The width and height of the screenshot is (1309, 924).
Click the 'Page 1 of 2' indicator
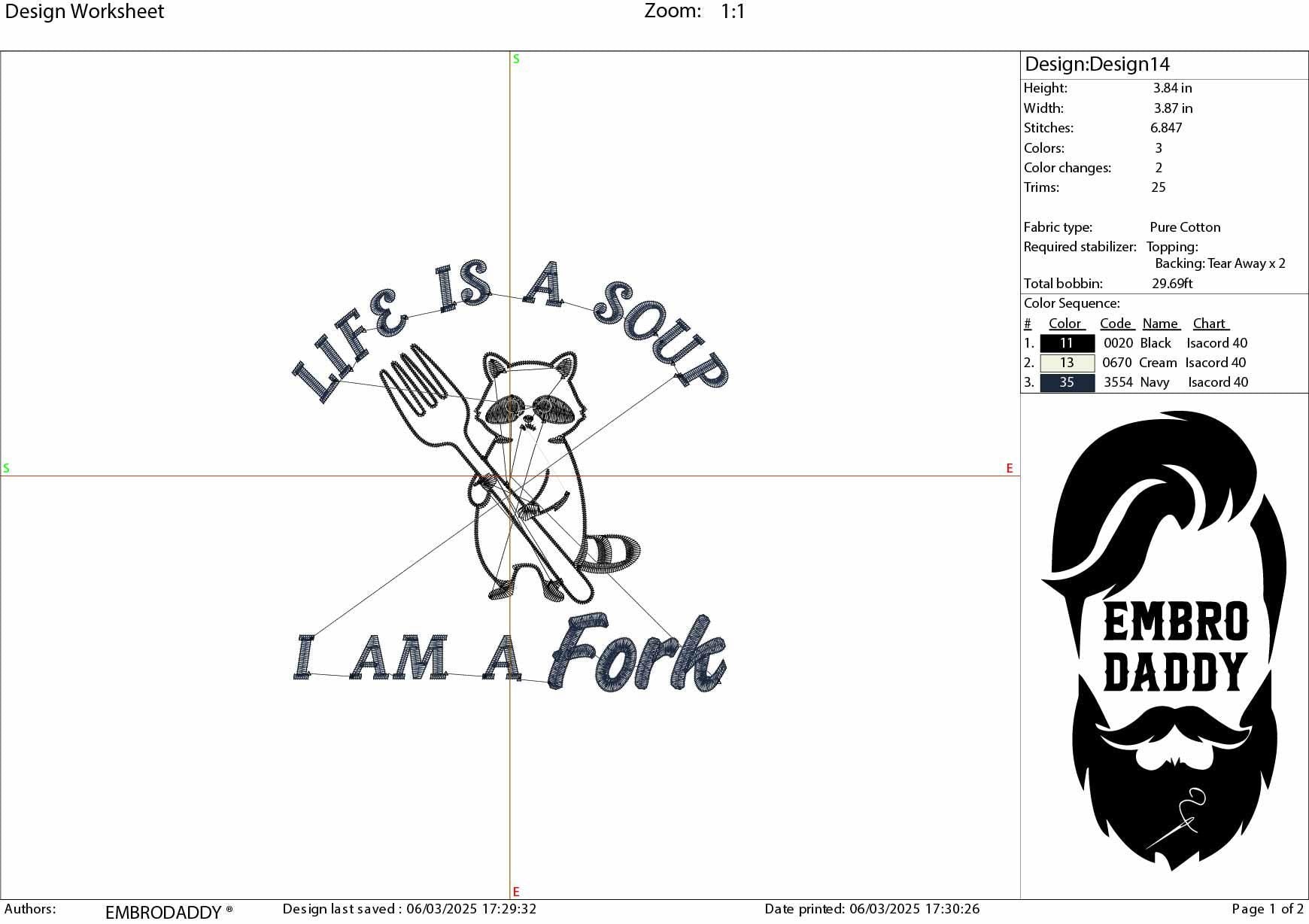coord(1268,909)
